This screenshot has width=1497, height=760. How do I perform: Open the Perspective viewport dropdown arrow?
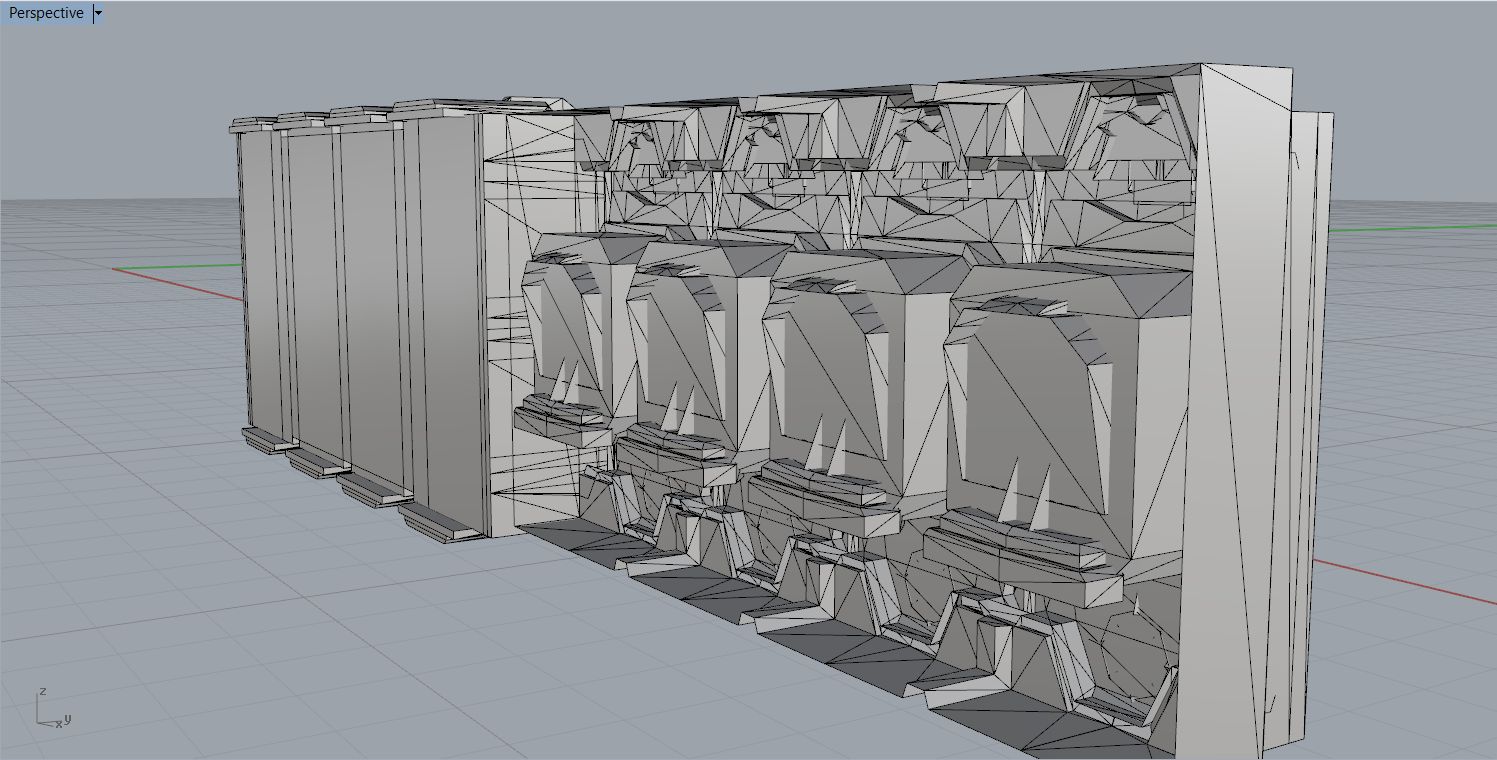98,13
